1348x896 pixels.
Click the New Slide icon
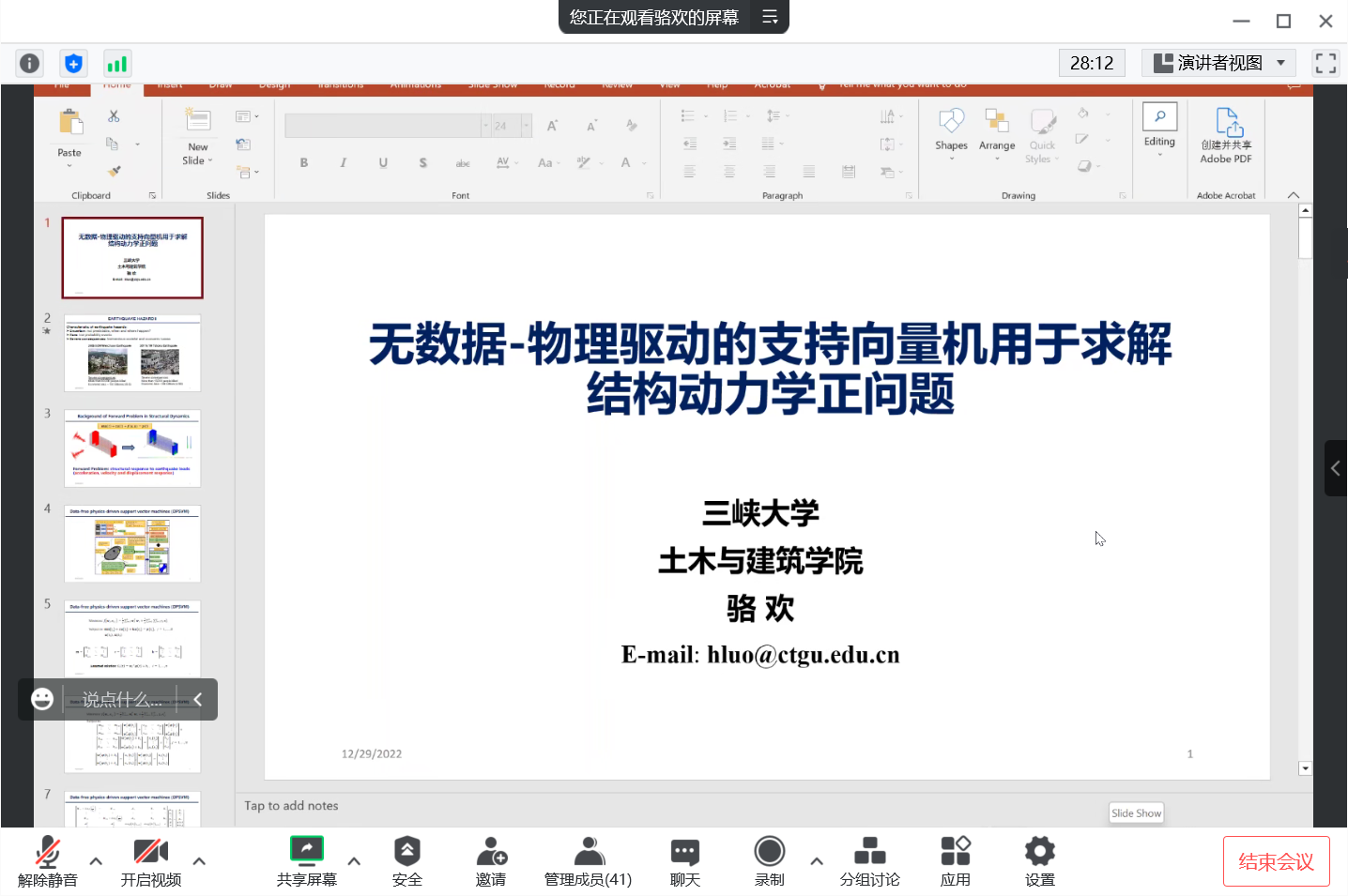198,120
